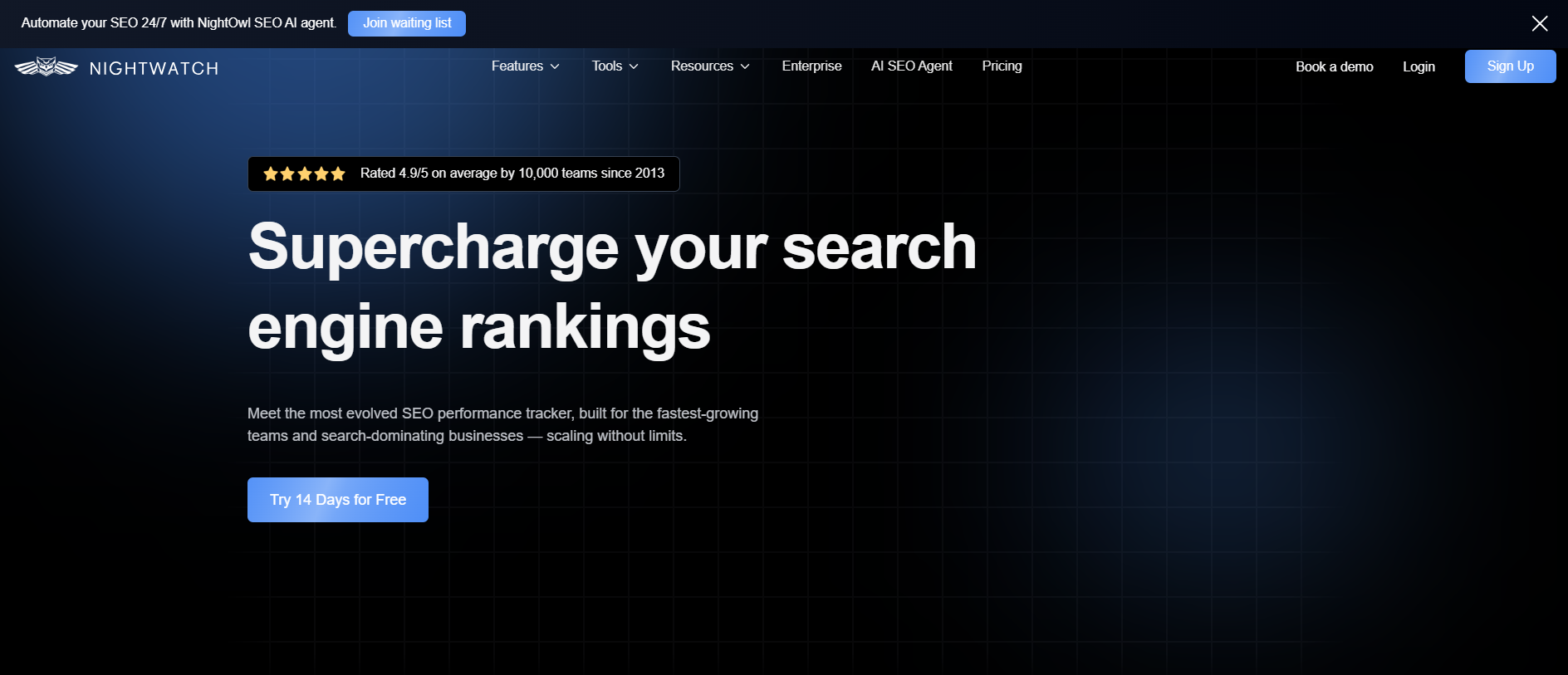Click the NIGHTWATCH wordmark text
1568x675 pixels.
pyautogui.click(x=154, y=69)
